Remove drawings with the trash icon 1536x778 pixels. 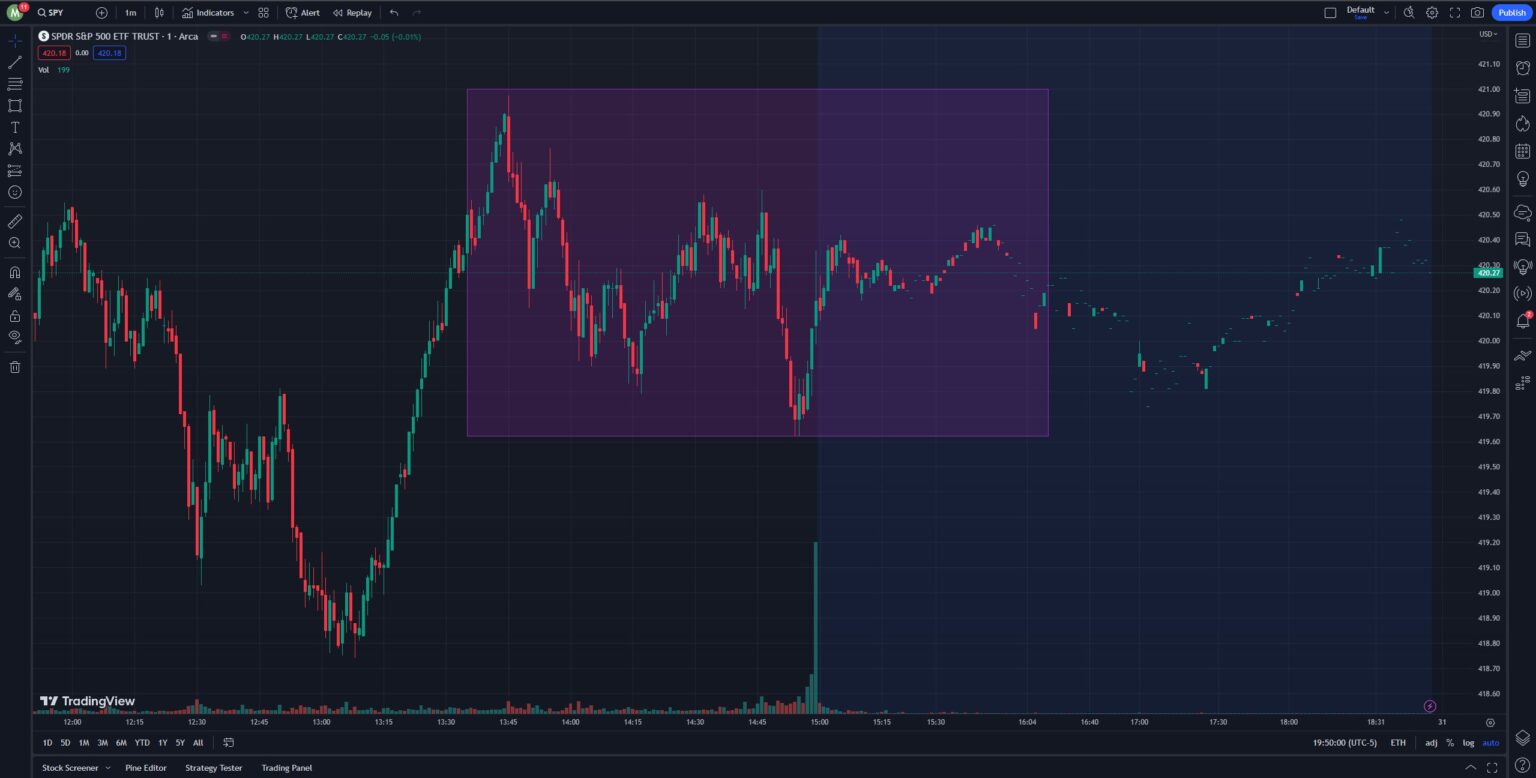pos(14,366)
